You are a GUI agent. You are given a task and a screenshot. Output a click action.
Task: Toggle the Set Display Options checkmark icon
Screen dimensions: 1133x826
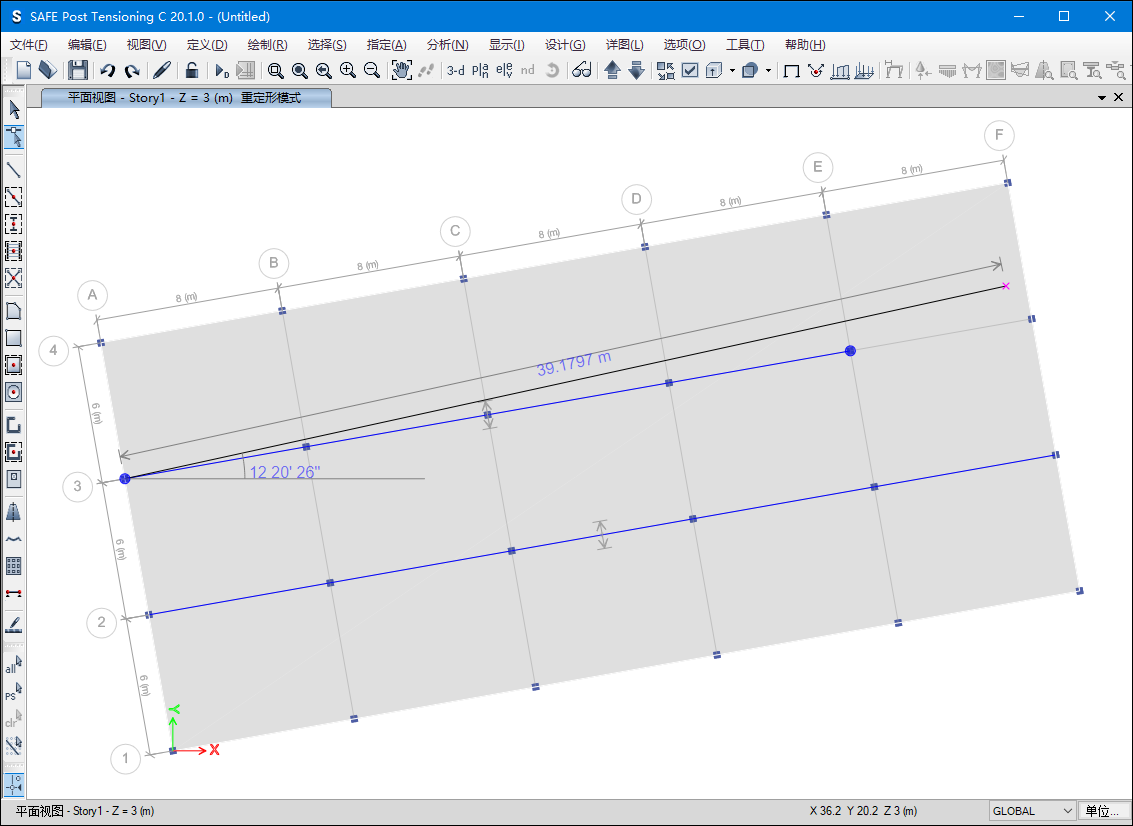tap(690, 70)
